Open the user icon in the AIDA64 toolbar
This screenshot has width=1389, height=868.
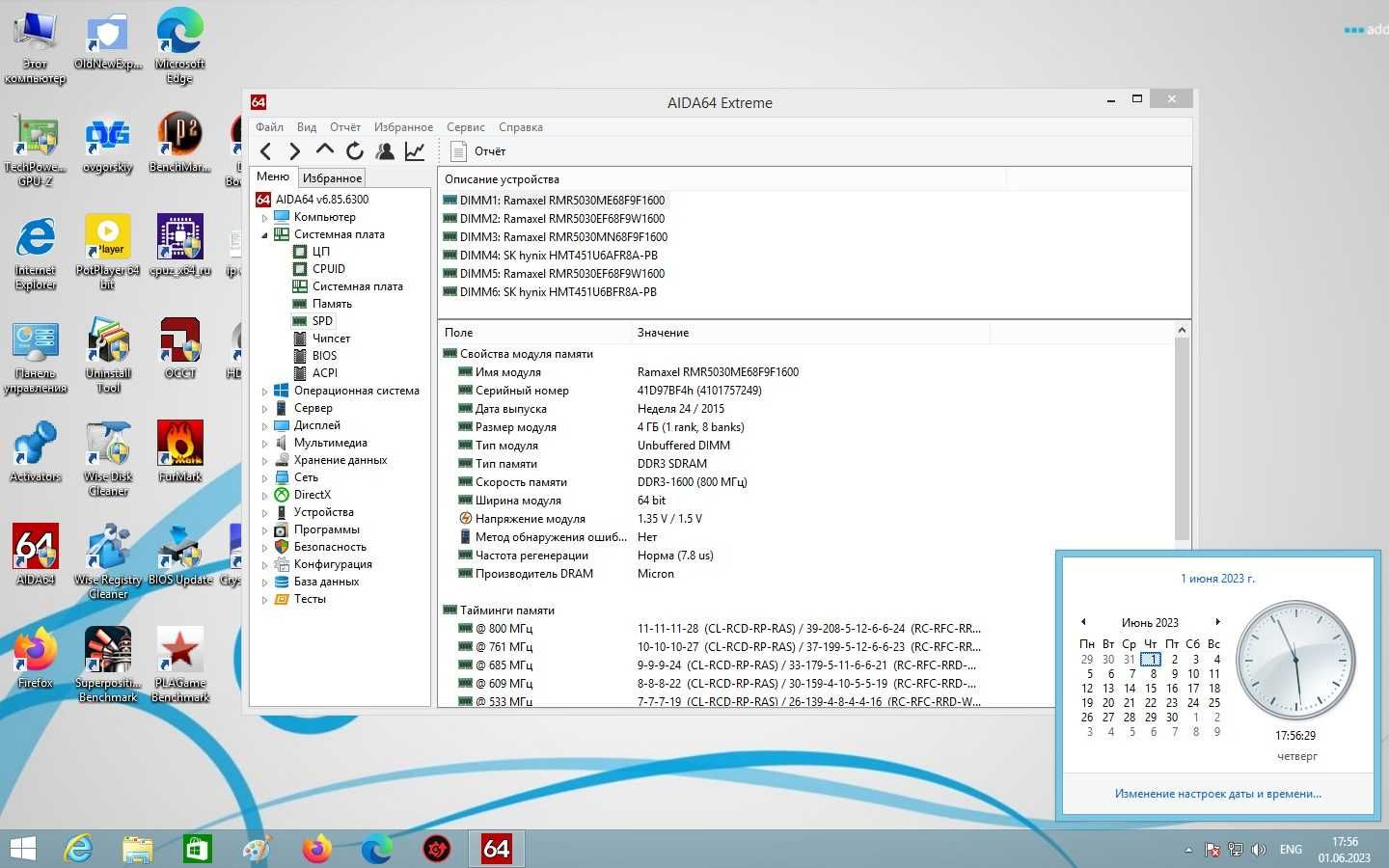click(385, 150)
